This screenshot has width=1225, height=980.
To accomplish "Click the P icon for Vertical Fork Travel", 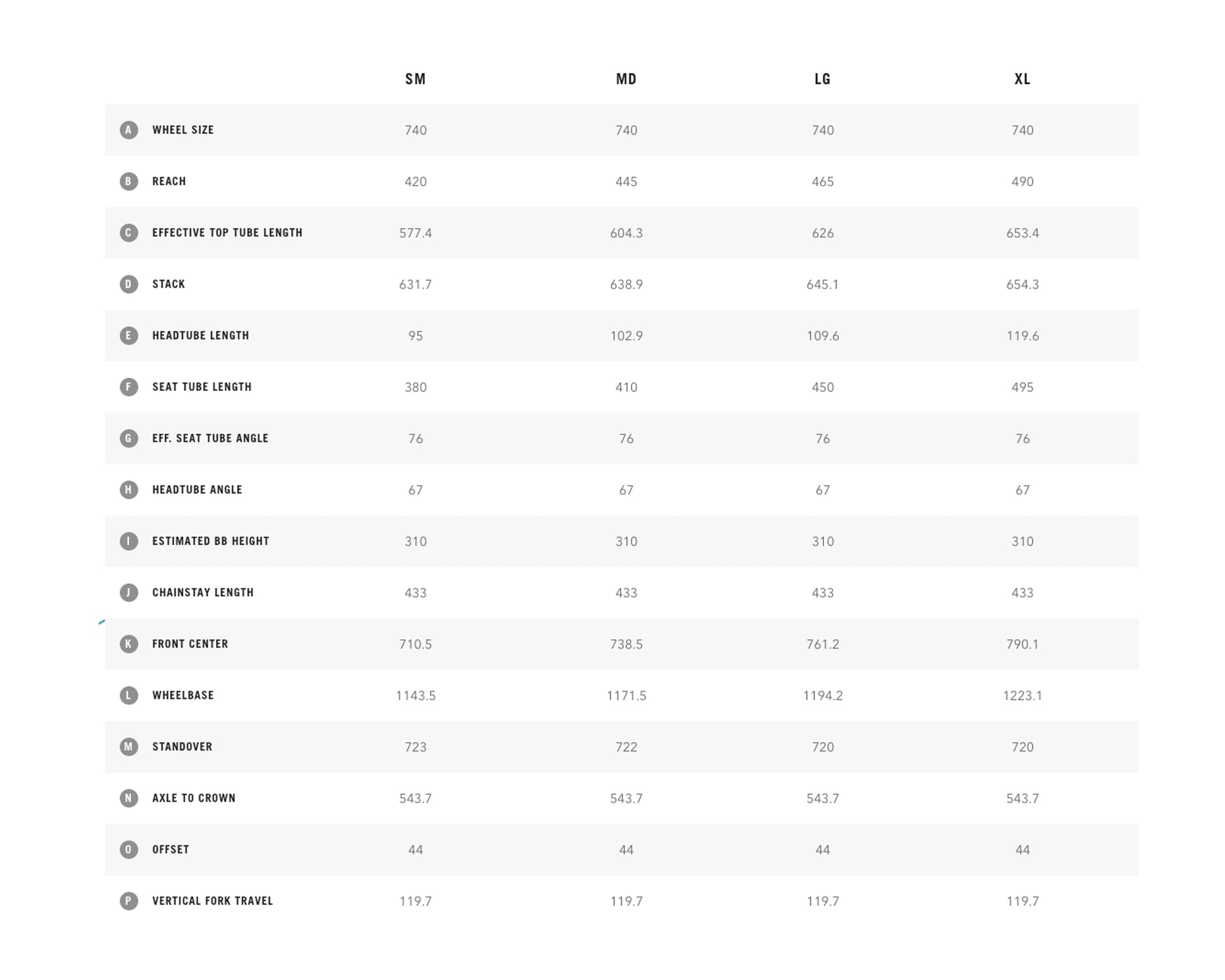I will pyautogui.click(x=128, y=901).
